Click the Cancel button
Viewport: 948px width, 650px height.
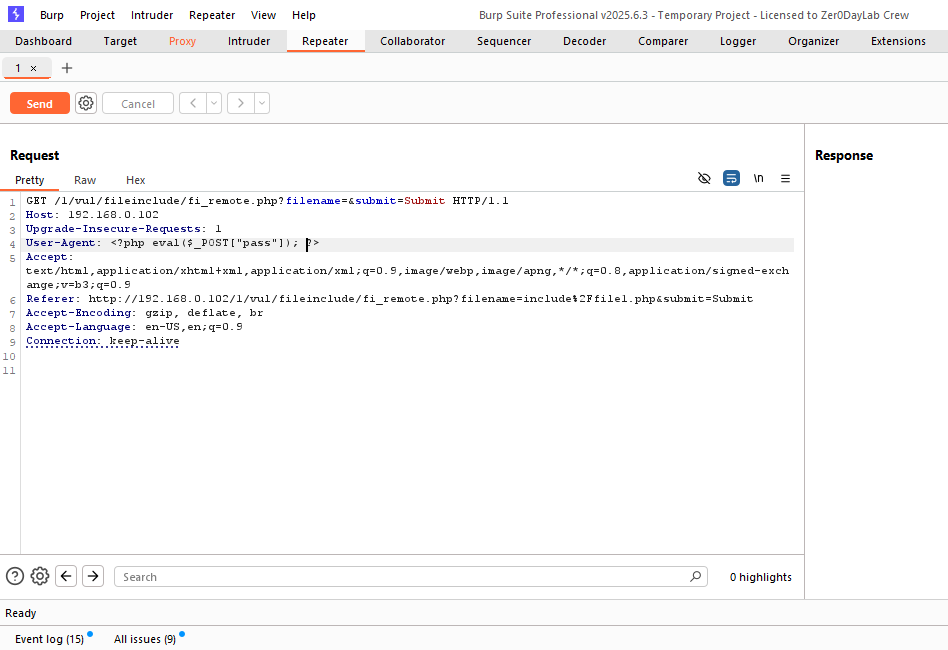[138, 103]
